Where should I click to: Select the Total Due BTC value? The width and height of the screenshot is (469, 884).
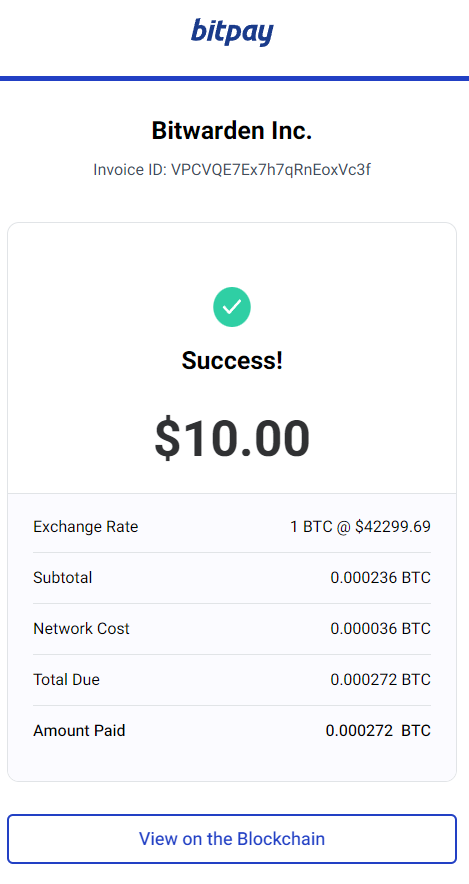coord(380,679)
